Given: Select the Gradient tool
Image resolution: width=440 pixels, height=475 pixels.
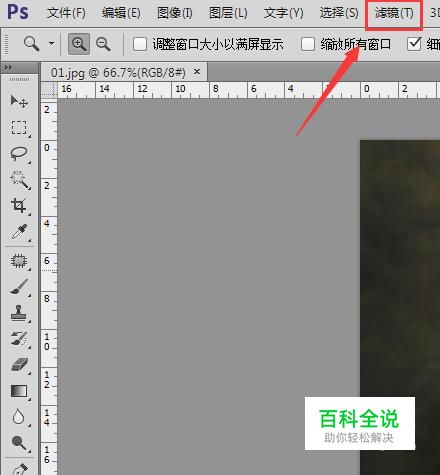Looking at the screenshot, I should pos(19,391).
